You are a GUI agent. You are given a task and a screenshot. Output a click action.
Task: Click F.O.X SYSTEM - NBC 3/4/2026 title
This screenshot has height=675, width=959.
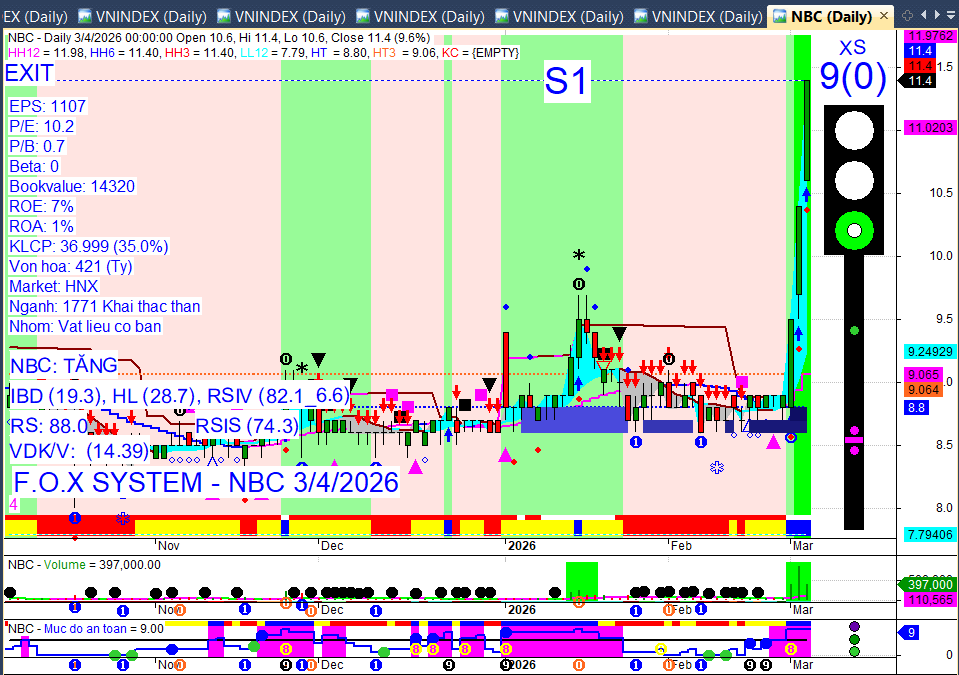point(206,482)
